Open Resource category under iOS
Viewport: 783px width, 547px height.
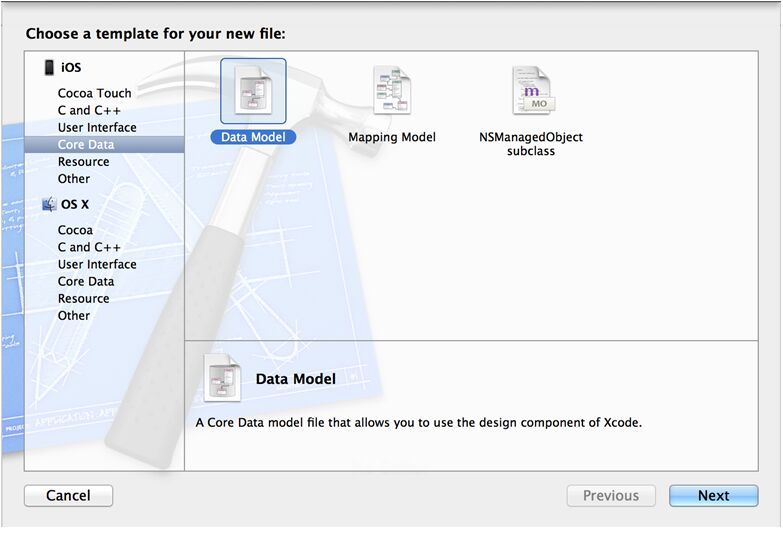[83, 161]
